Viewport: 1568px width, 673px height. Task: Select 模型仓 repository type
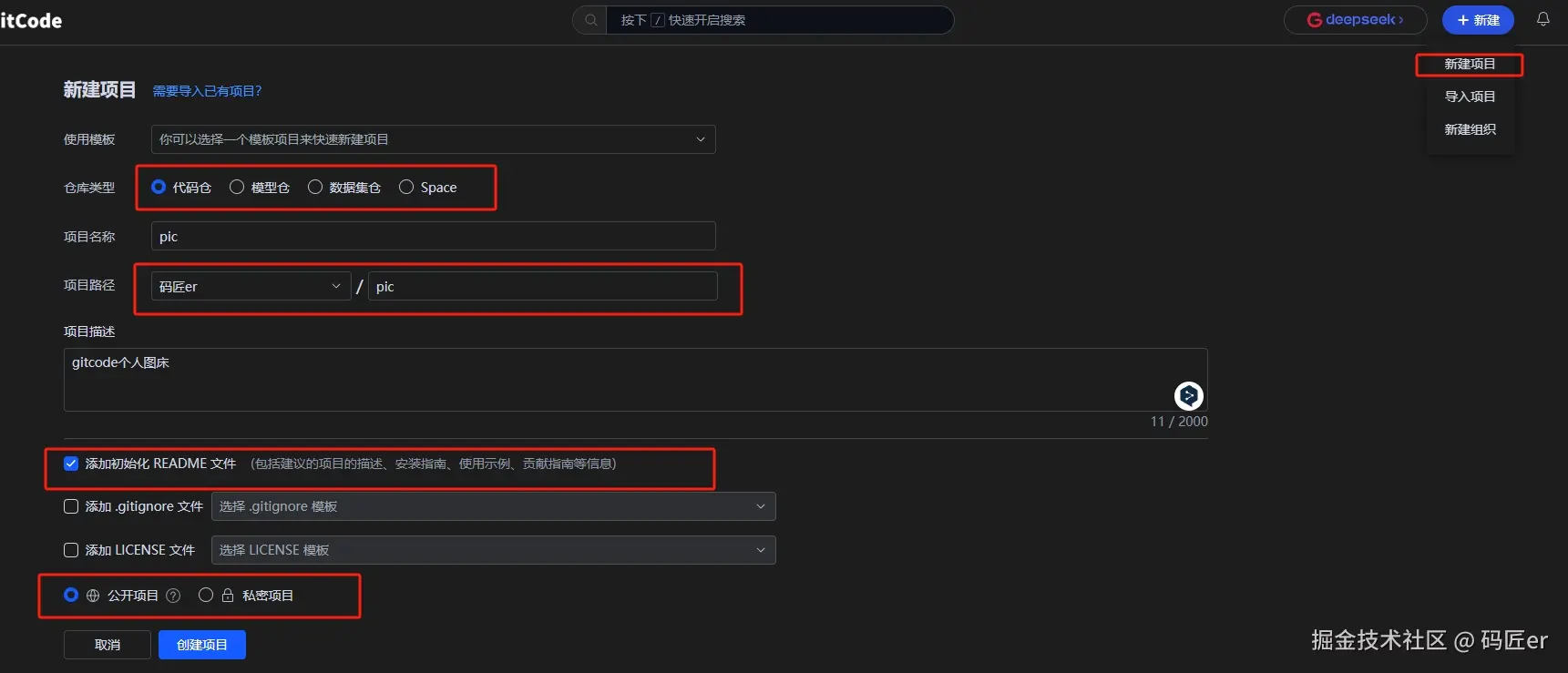237,187
